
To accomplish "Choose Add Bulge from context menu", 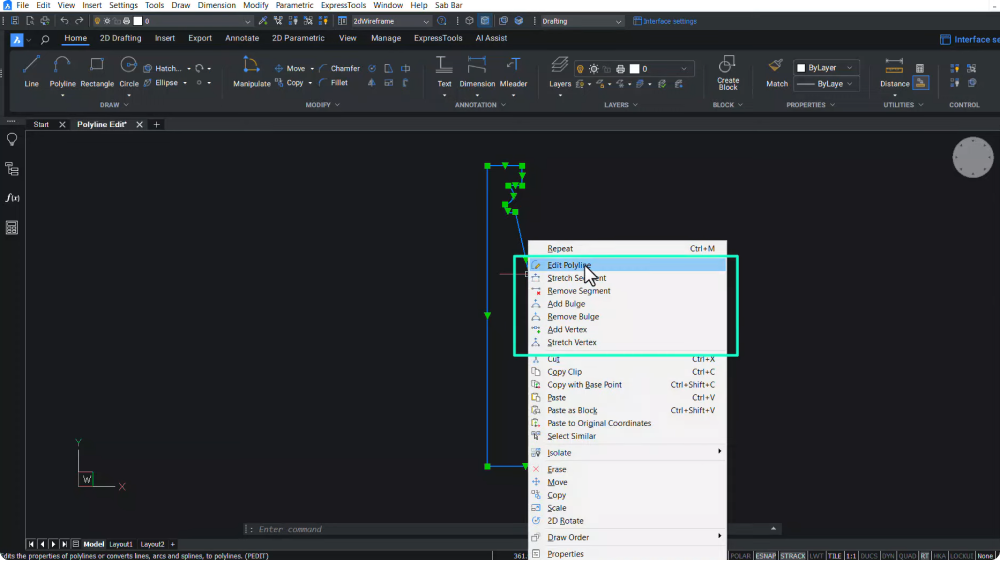I will tap(628, 303).
